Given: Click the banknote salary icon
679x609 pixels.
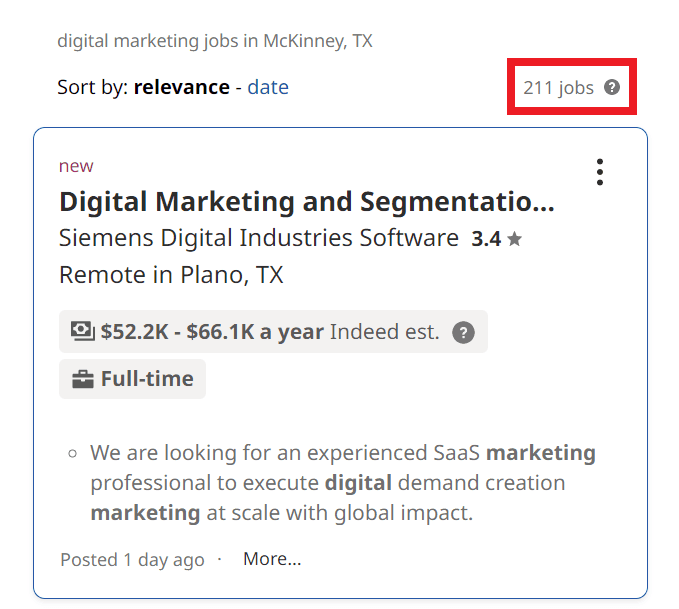Looking at the screenshot, I should click(83, 331).
